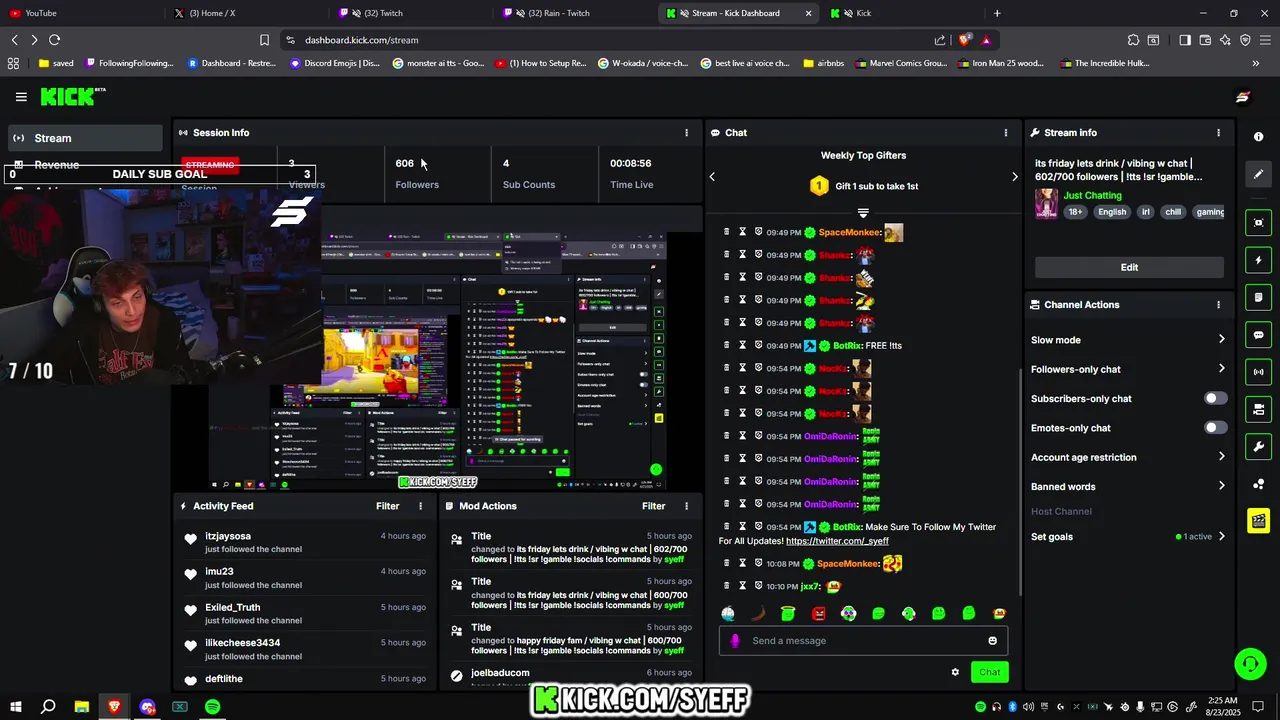The width and height of the screenshot is (1280, 720).
Task: Next arrow on Weekly Top Gifters
Action: pyautogui.click(x=1014, y=177)
